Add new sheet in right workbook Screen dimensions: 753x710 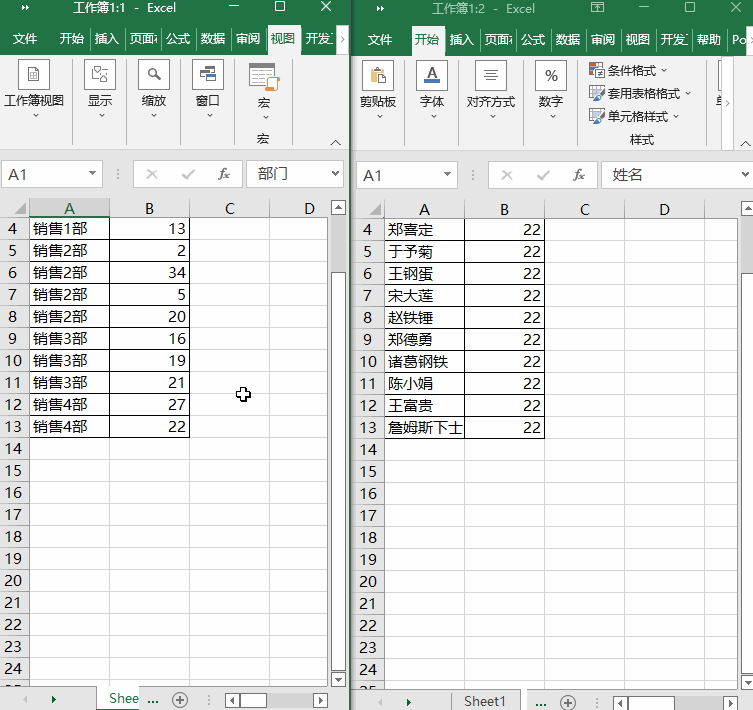coord(568,702)
